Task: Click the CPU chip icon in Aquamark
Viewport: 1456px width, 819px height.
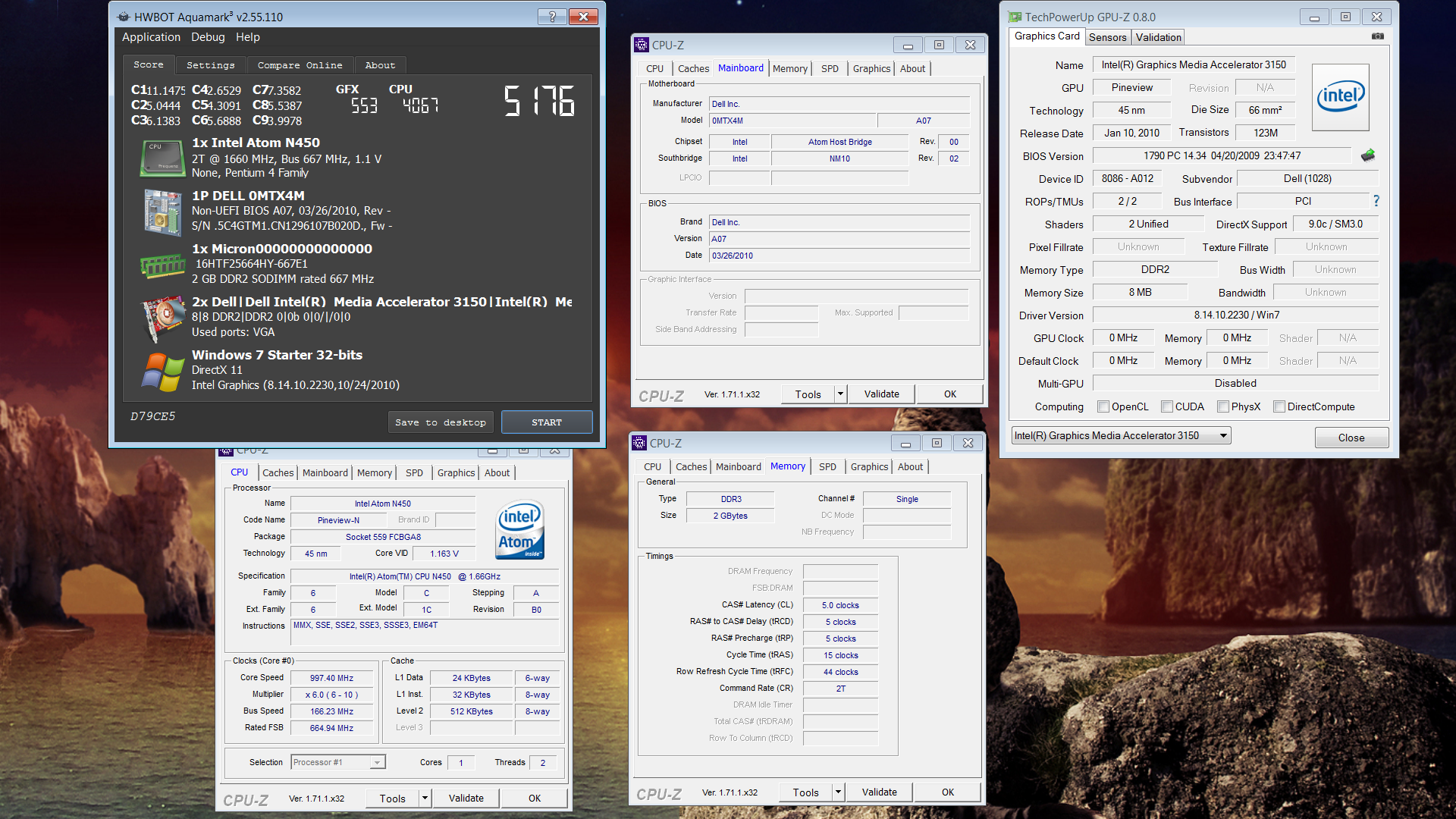Action: (x=162, y=158)
